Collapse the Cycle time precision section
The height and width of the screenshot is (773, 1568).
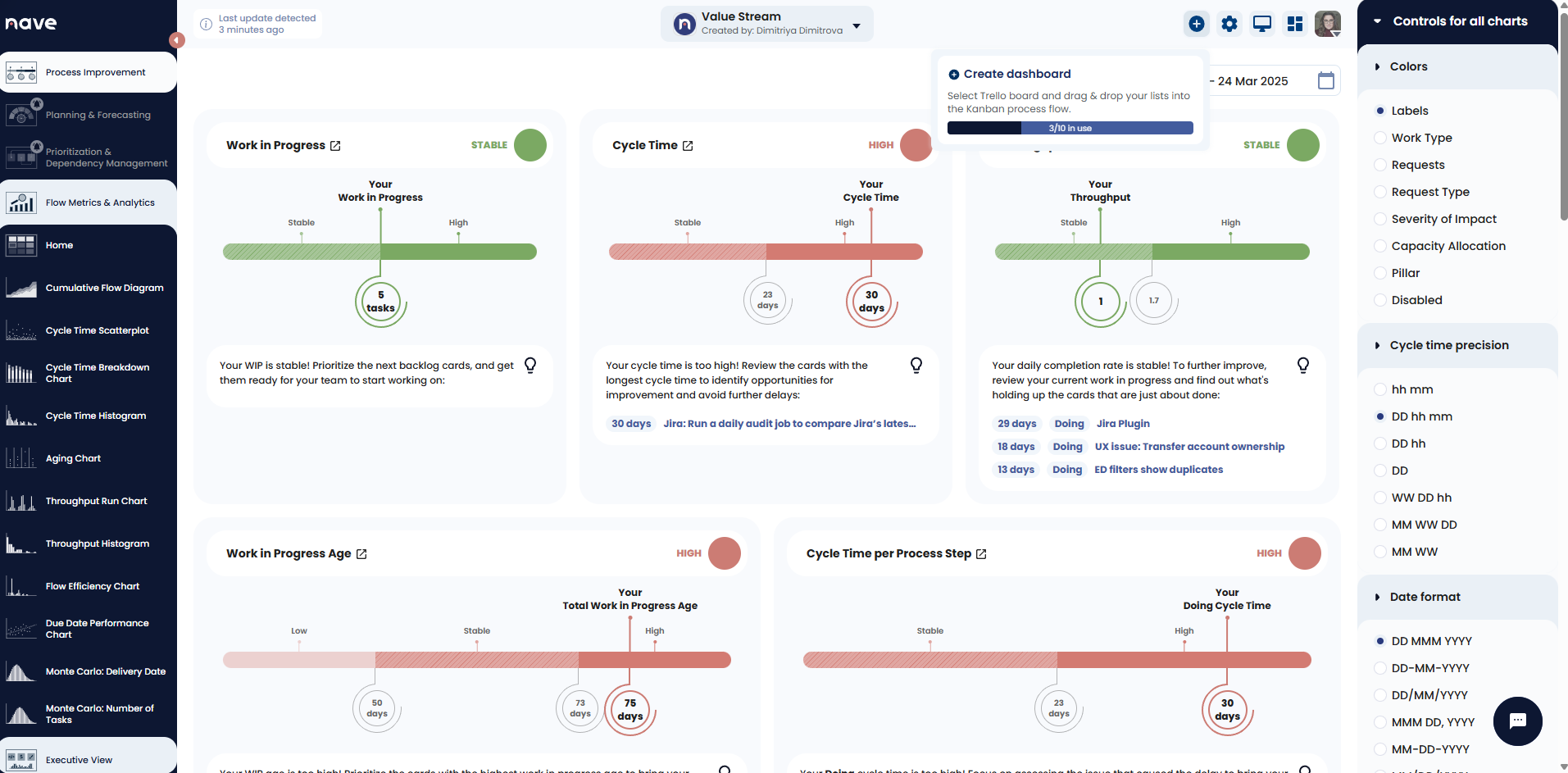click(1378, 345)
